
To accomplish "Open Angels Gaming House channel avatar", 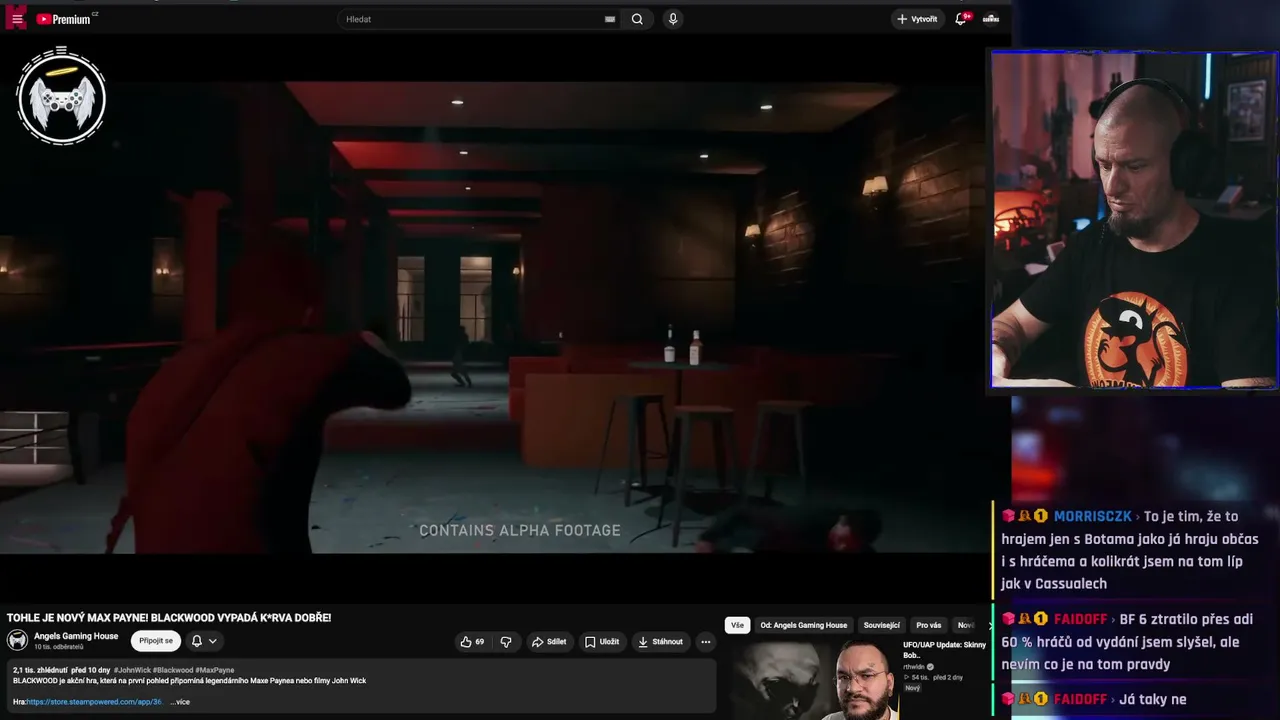I will coord(18,641).
